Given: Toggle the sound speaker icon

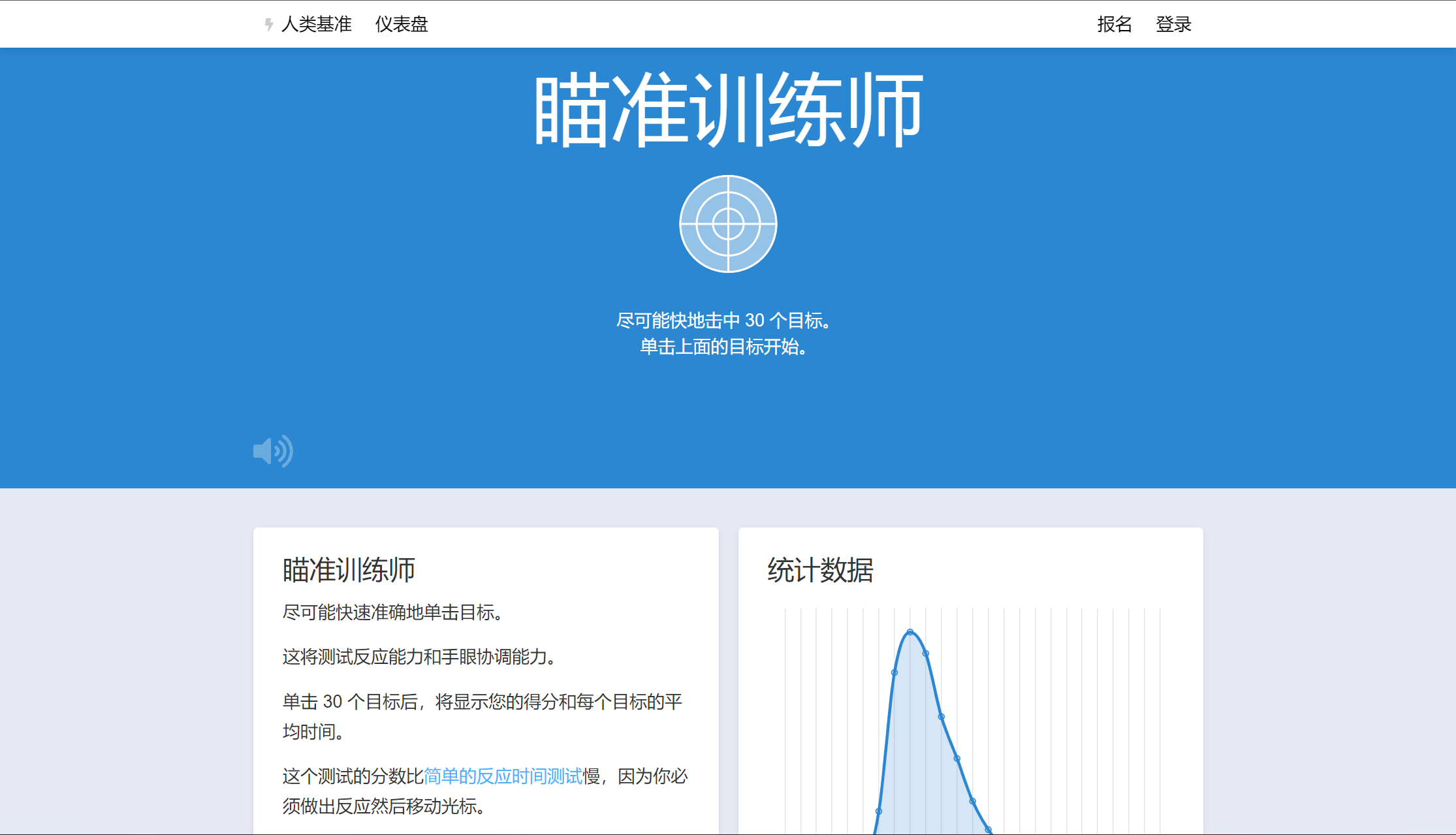Looking at the screenshot, I should point(273,450).
